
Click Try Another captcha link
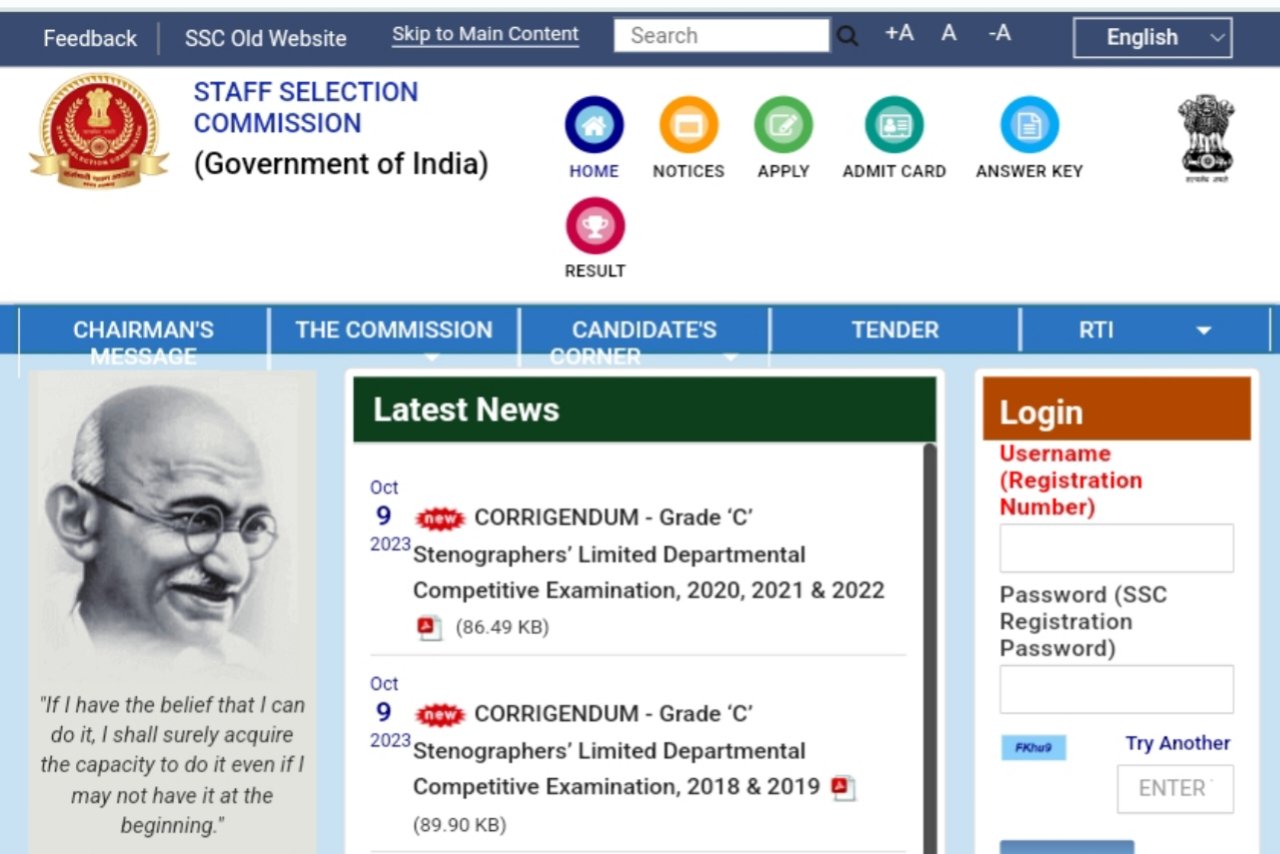point(1177,743)
